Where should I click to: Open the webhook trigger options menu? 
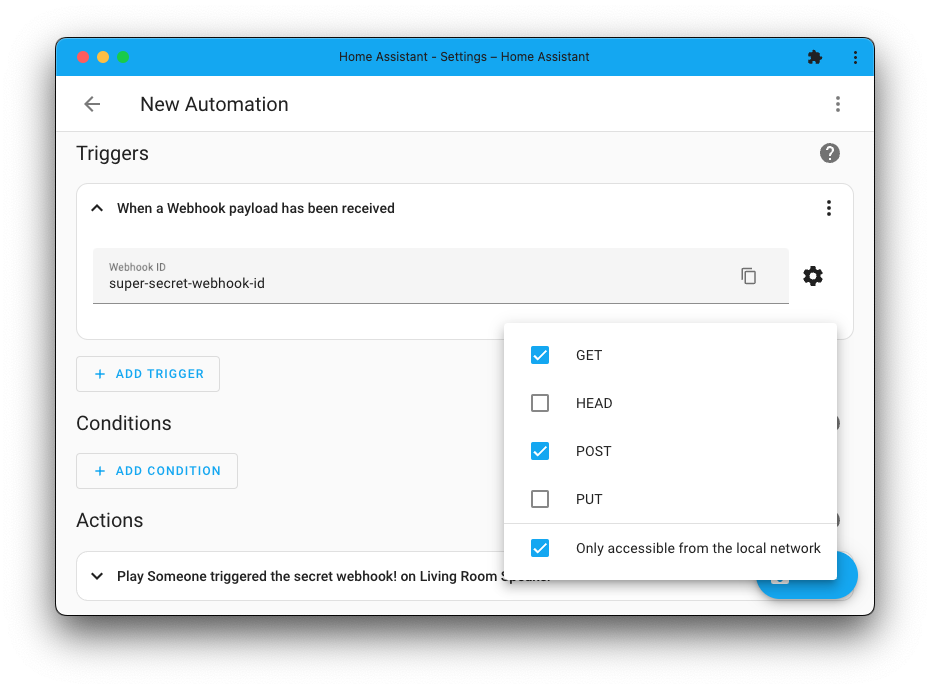[829, 208]
